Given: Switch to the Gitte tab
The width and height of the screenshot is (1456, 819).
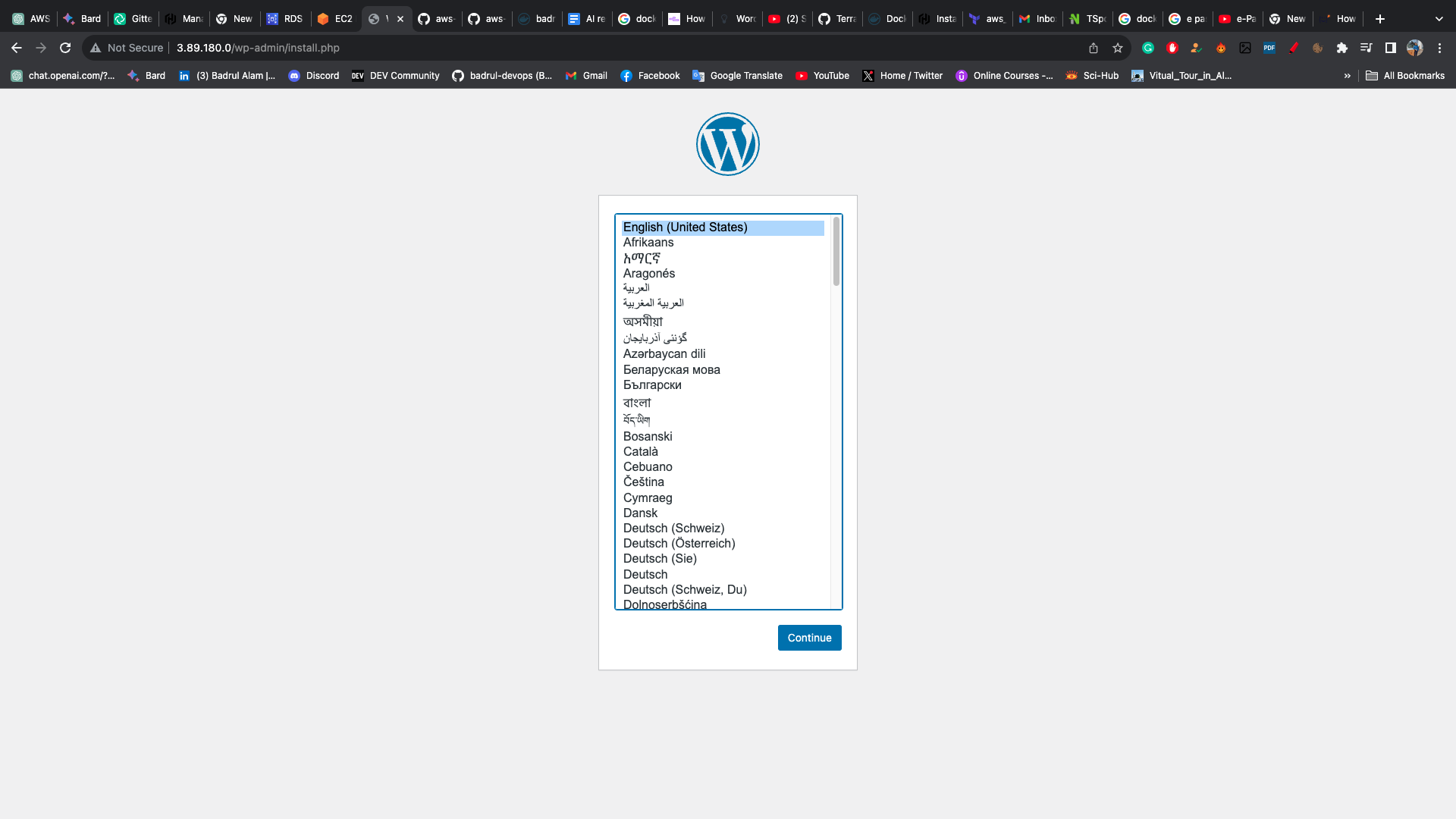Looking at the screenshot, I should click(x=133, y=19).
